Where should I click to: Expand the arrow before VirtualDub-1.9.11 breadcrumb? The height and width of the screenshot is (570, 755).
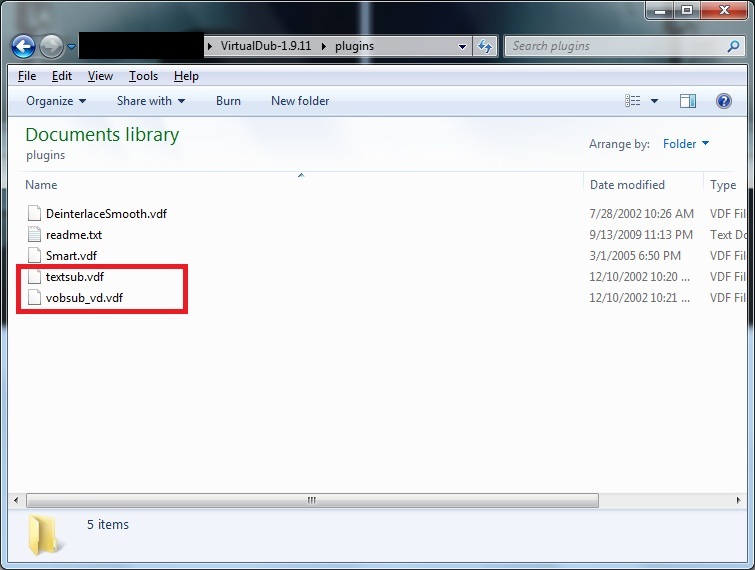click(x=210, y=46)
